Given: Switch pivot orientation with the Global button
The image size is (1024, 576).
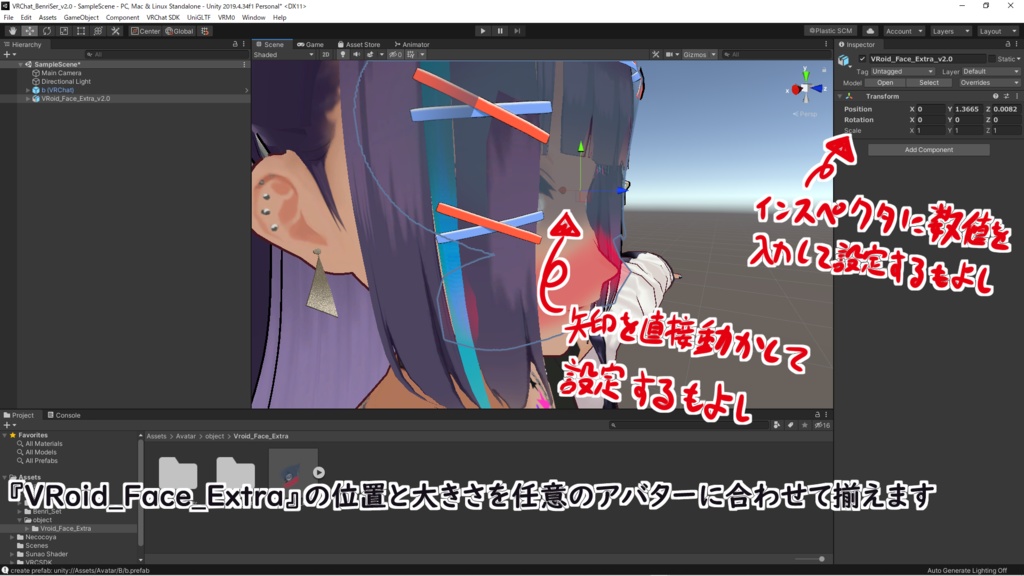Looking at the screenshot, I should pos(181,31).
